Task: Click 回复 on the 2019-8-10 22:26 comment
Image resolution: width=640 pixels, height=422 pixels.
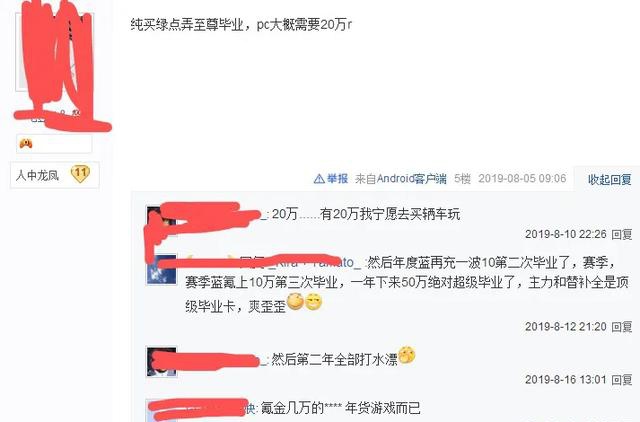Action: pyautogui.click(x=622, y=234)
